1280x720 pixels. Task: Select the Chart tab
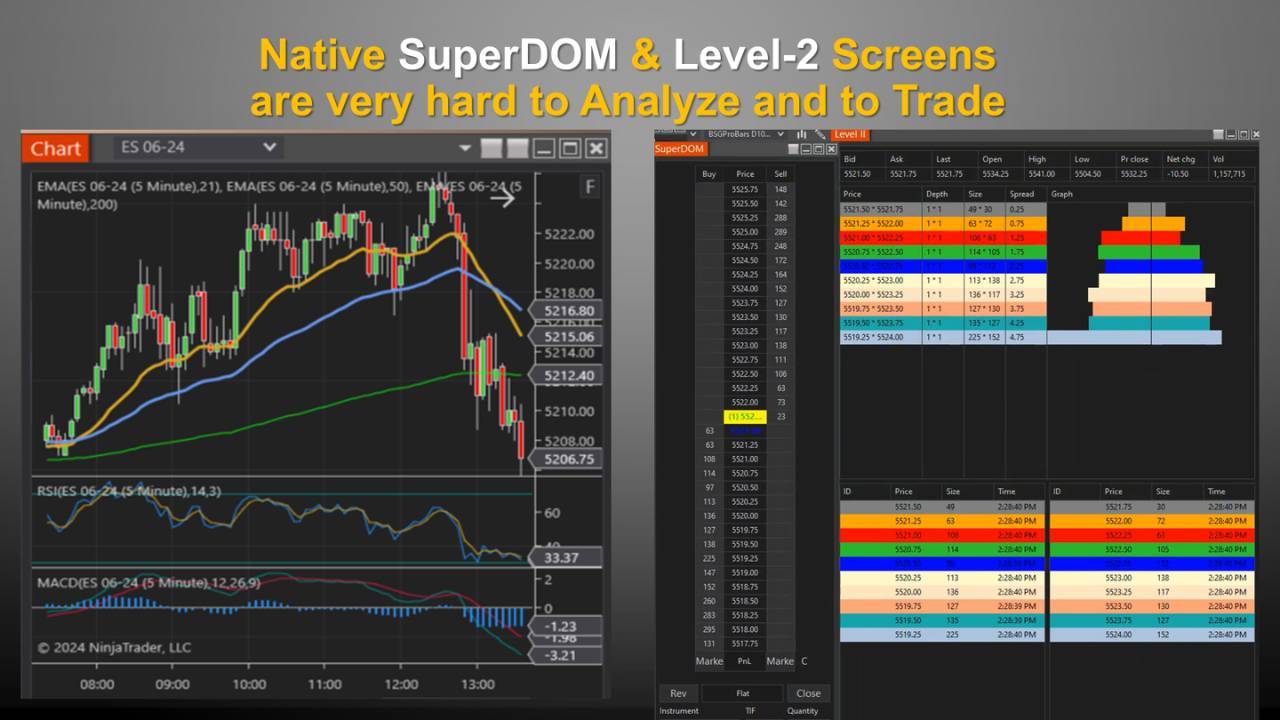coord(55,148)
